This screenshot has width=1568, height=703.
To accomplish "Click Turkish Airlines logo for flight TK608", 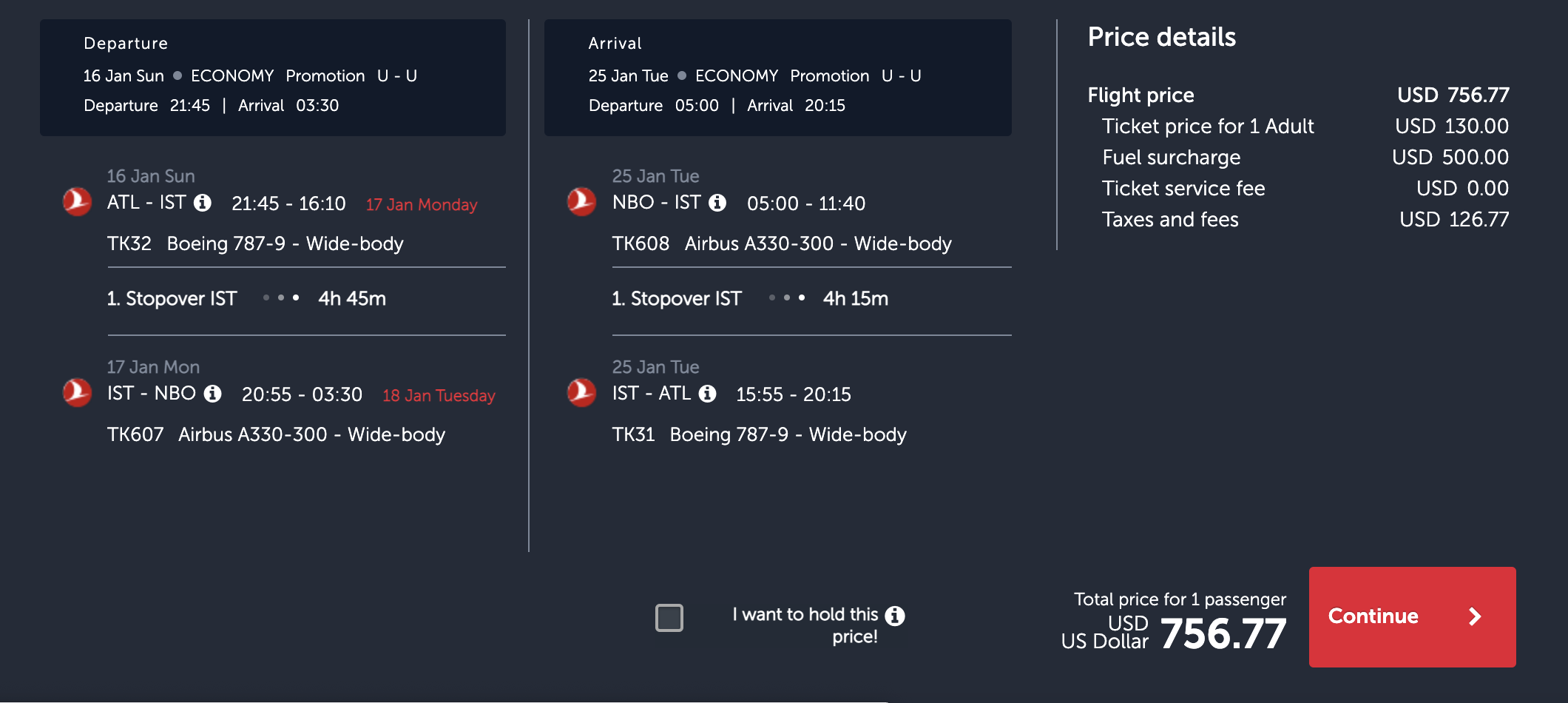I will pos(581,201).
